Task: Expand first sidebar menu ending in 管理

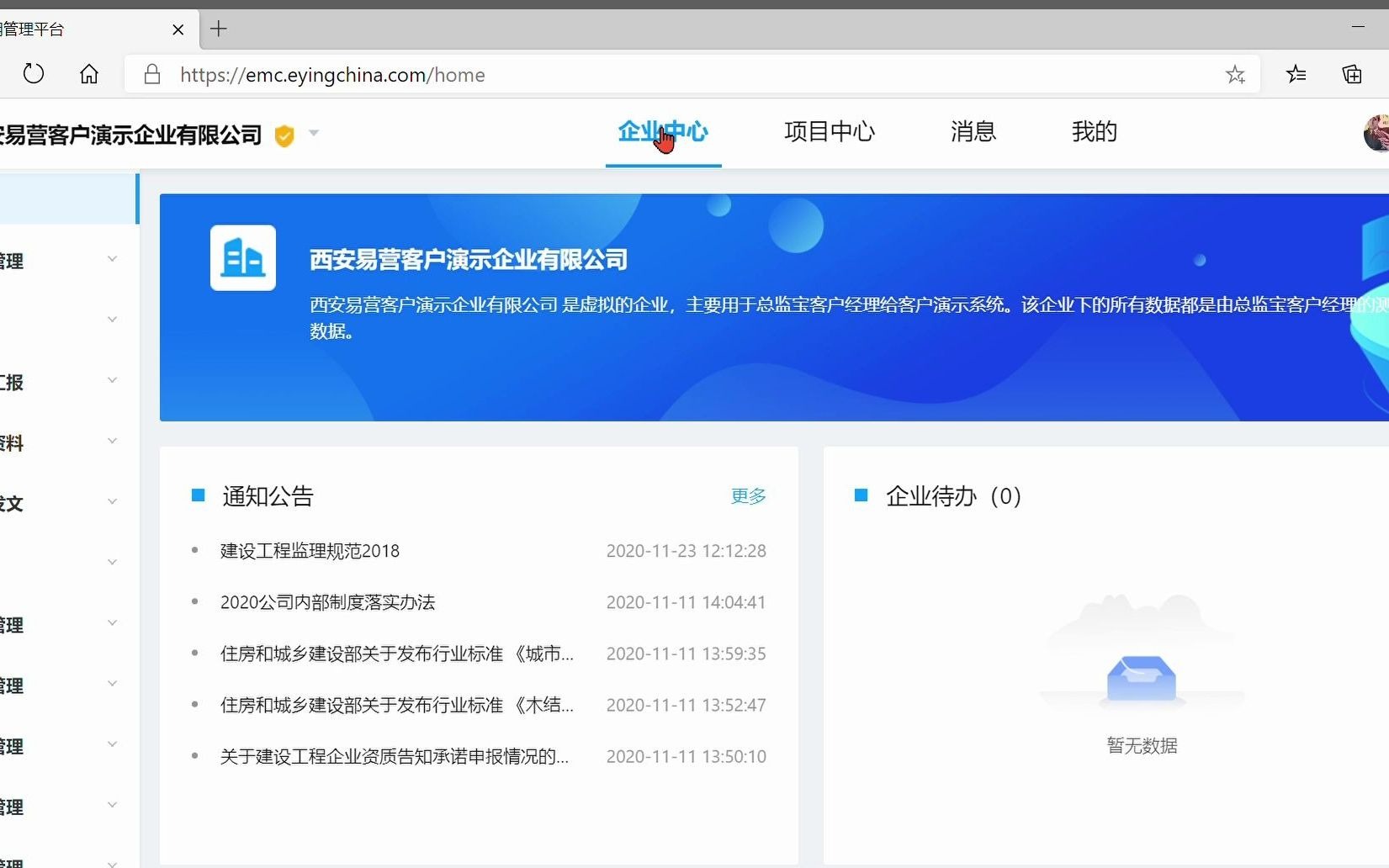Action: (x=112, y=259)
